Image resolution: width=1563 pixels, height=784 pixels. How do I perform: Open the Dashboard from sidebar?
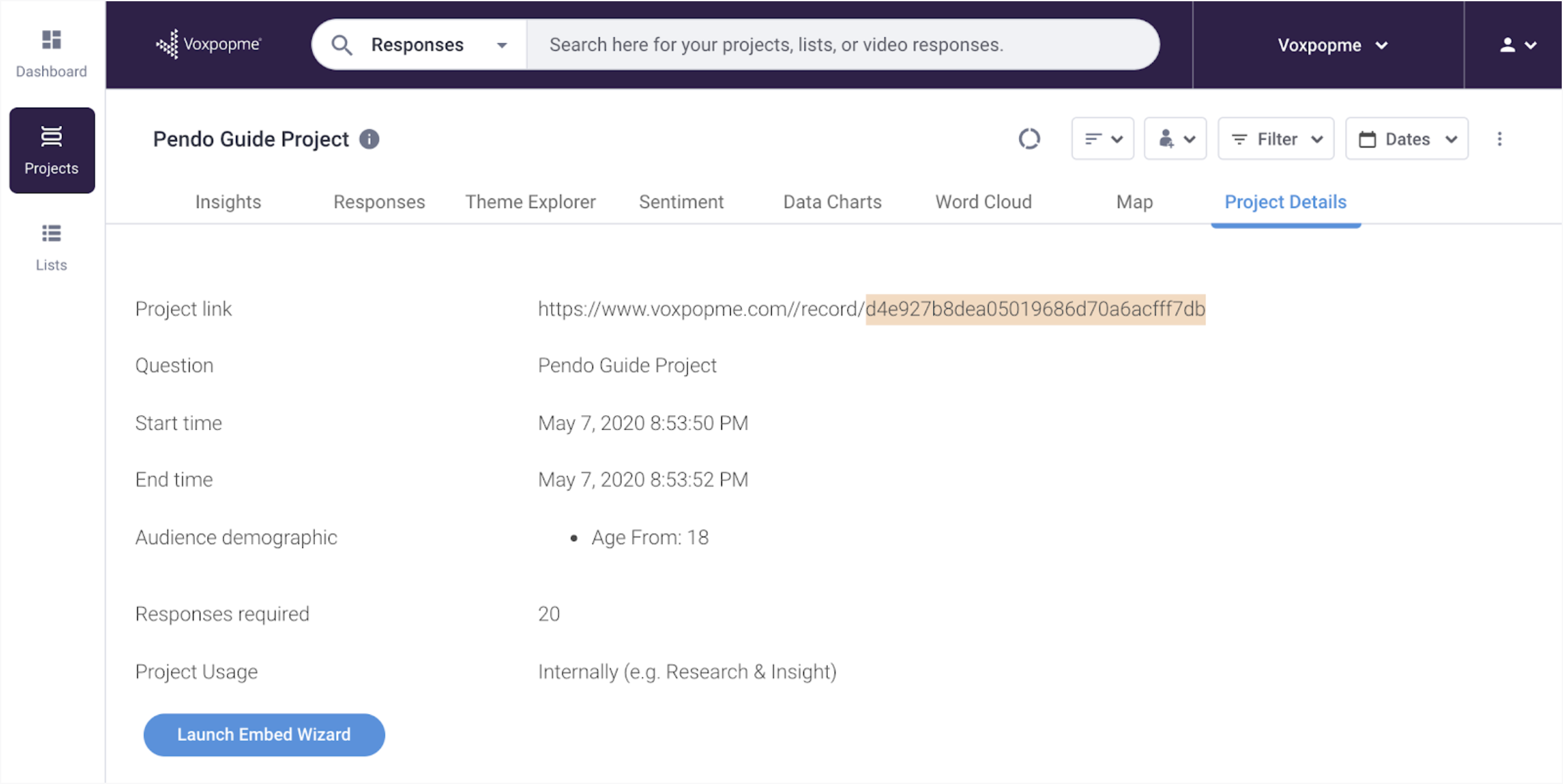coord(51,54)
